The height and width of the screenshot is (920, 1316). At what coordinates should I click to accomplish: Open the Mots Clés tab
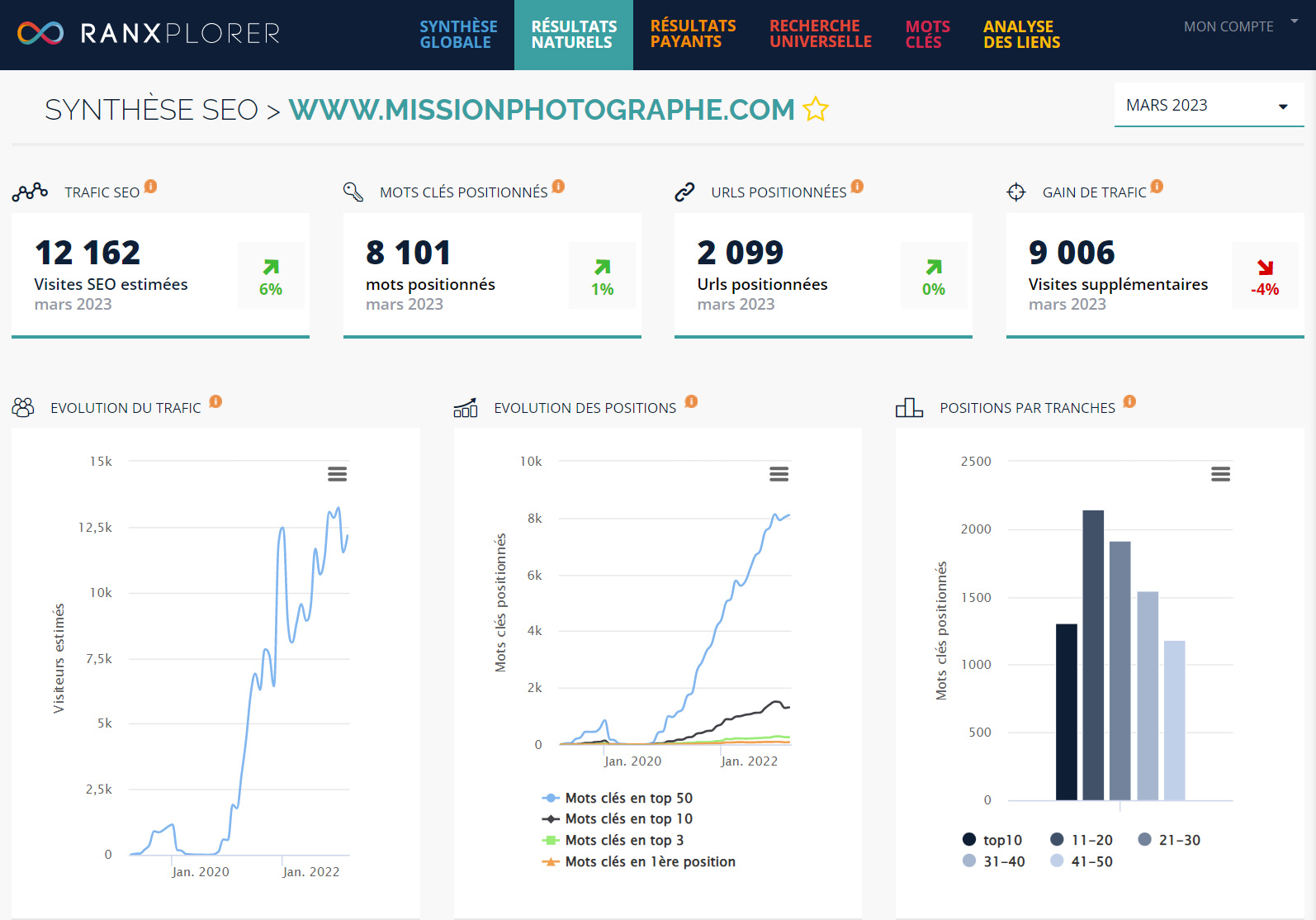point(927,35)
